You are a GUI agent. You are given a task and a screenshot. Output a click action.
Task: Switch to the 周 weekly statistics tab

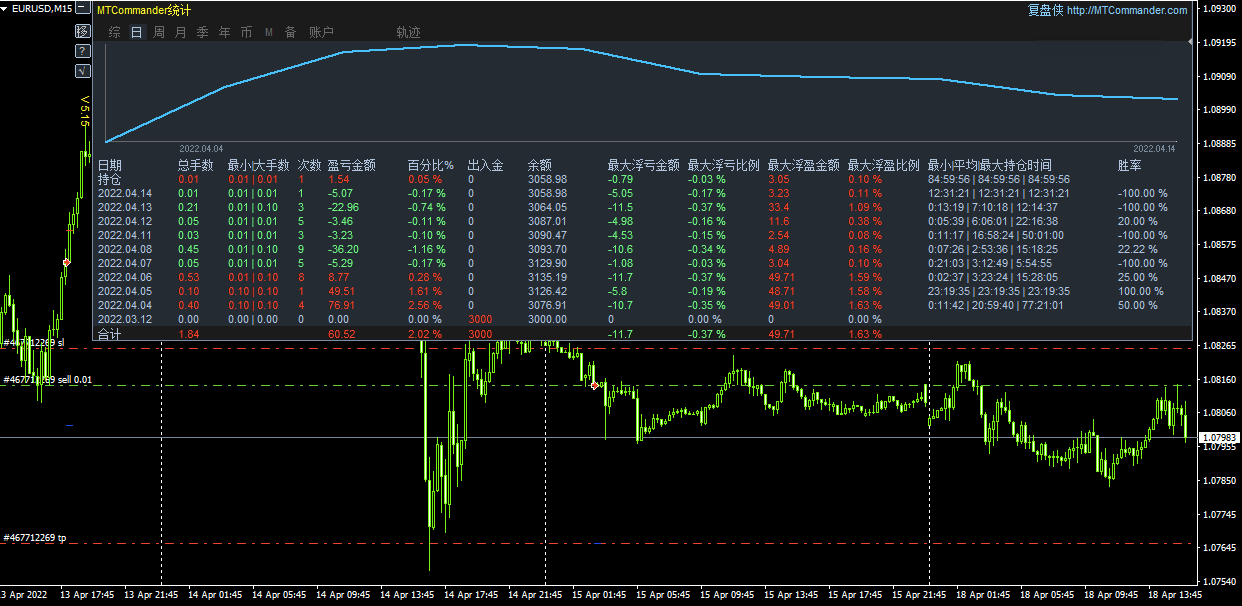click(x=158, y=32)
